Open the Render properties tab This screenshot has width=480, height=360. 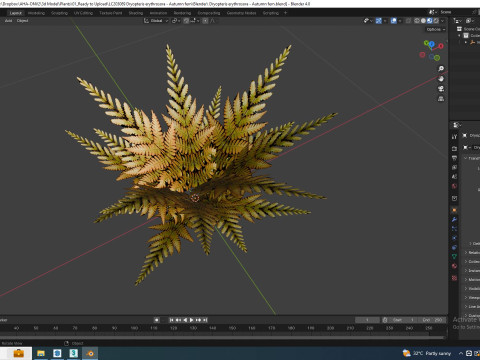pos(454,148)
